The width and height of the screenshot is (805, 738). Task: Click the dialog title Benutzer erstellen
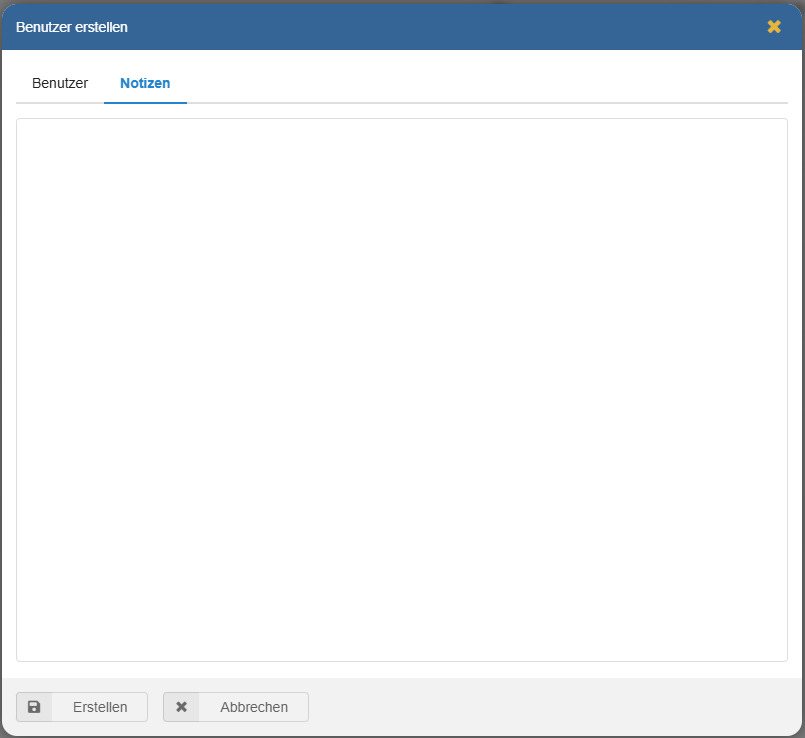pyautogui.click(x=72, y=27)
